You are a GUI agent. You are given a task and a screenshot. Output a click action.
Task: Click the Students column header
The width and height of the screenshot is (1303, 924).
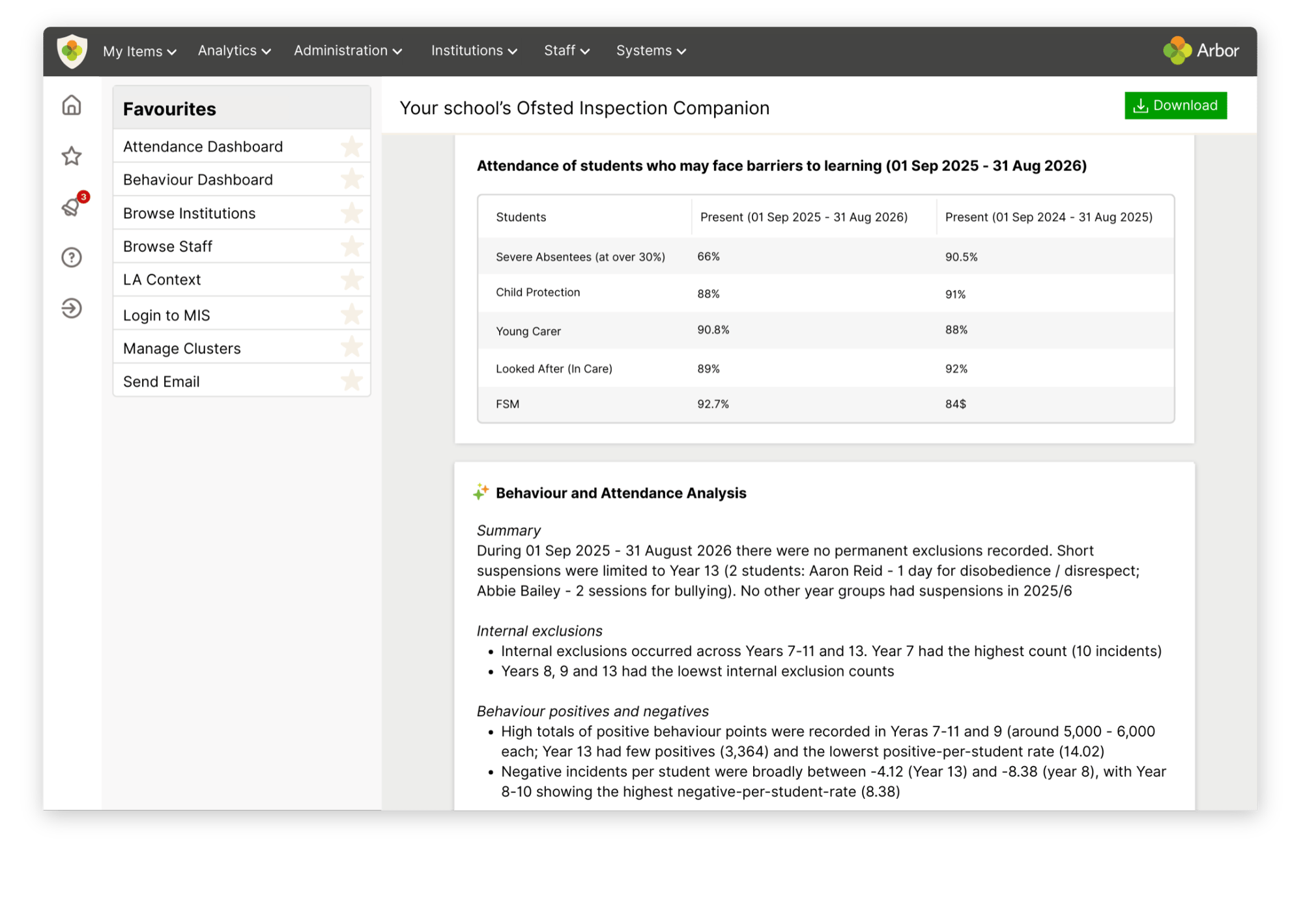(521, 217)
